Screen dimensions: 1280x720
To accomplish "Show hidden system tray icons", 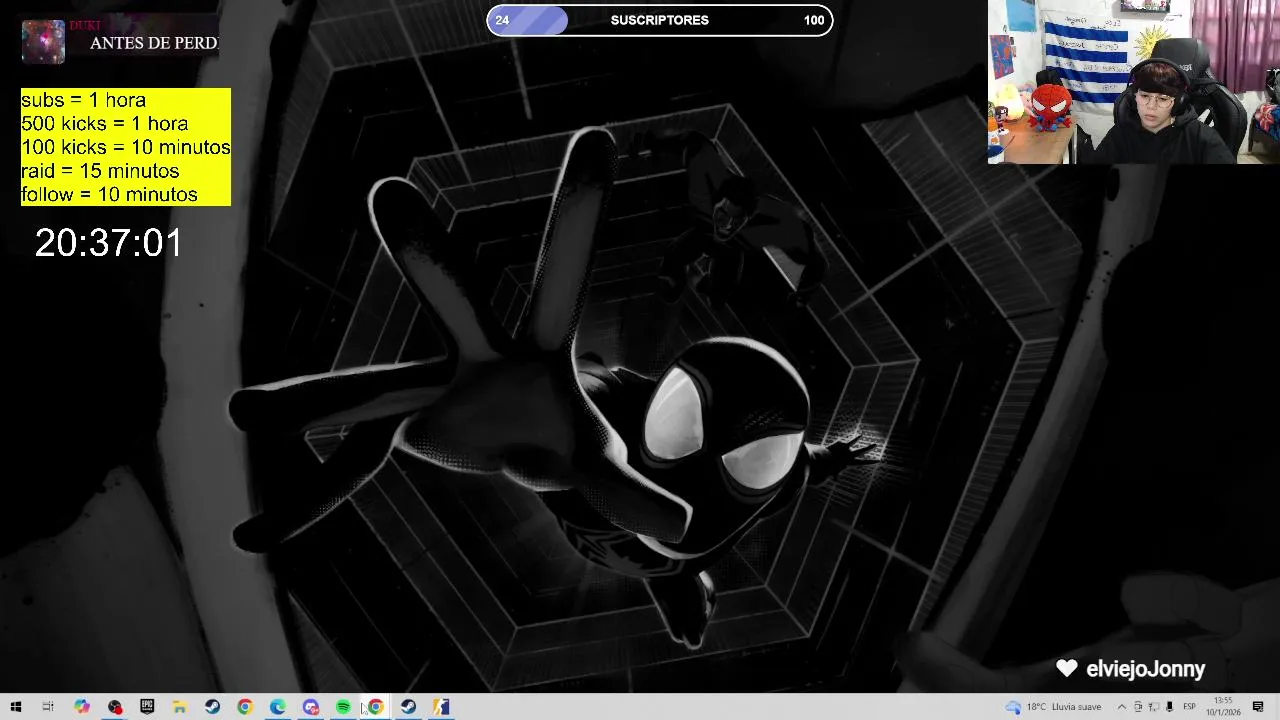I will (1121, 707).
